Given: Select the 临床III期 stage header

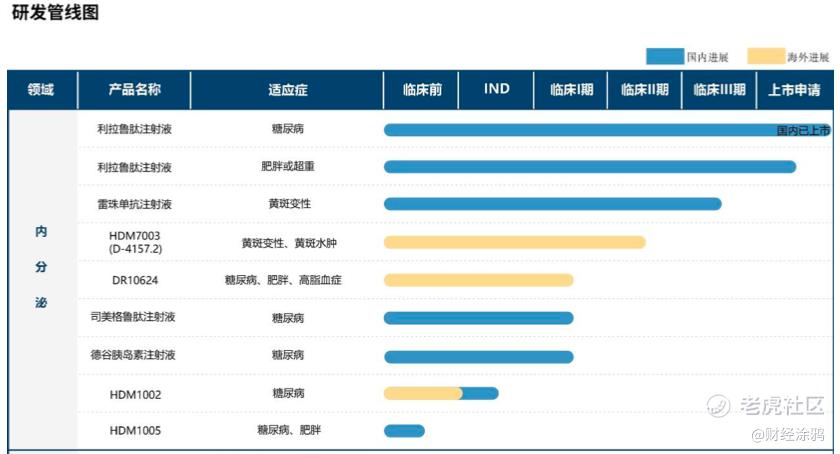Looking at the screenshot, I should click(719, 90).
